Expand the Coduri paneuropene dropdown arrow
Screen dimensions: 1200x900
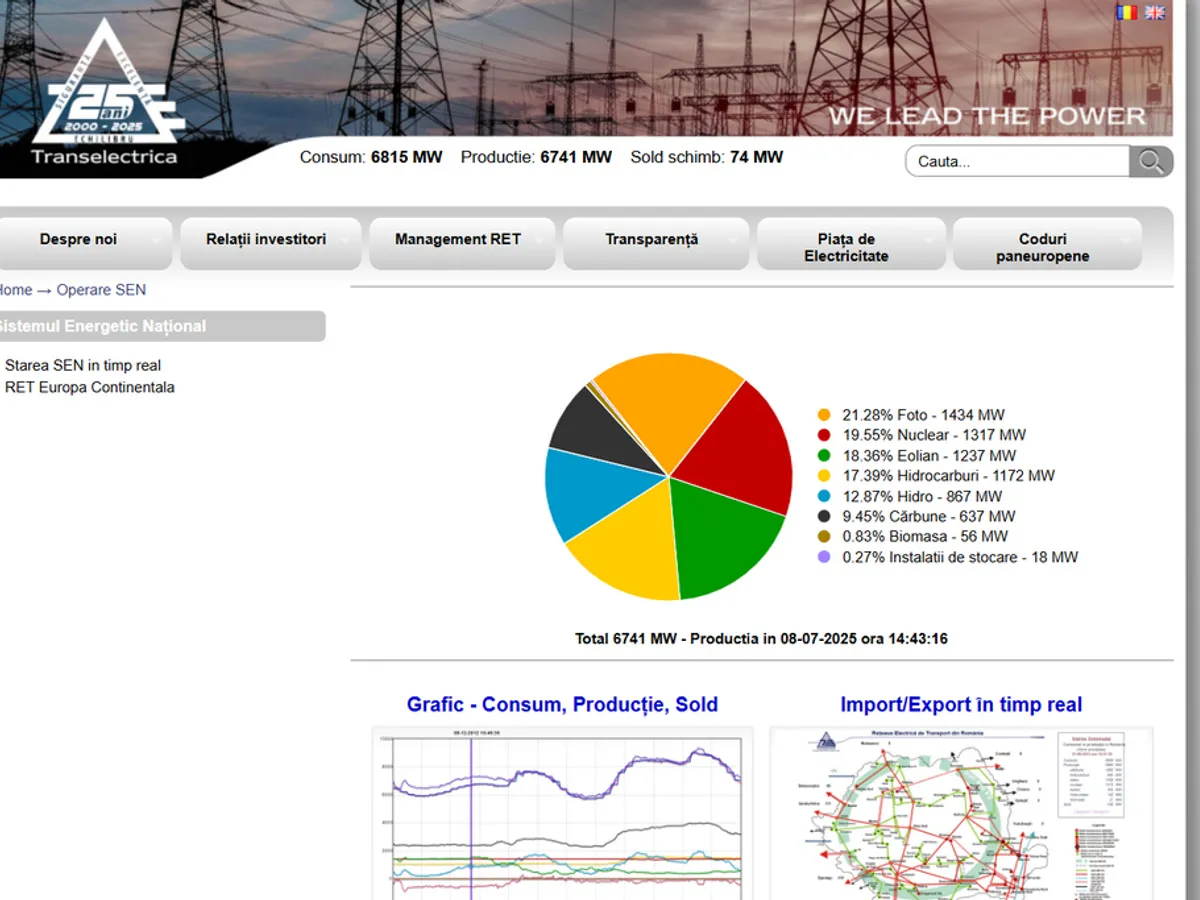tap(1127, 240)
